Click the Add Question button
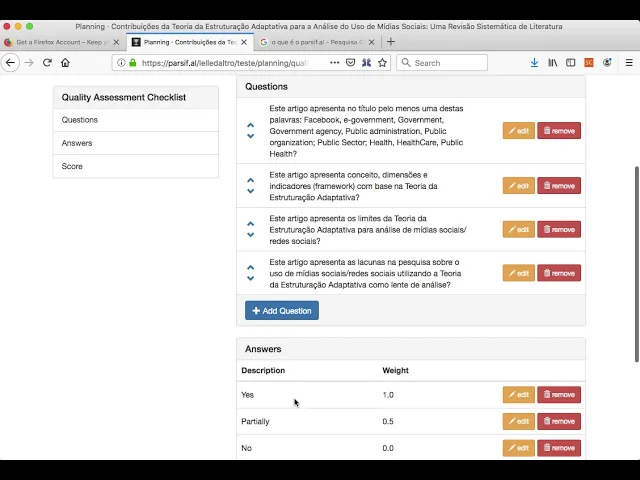Image resolution: width=640 pixels, height=480 pixels. (x=282, y=311)
